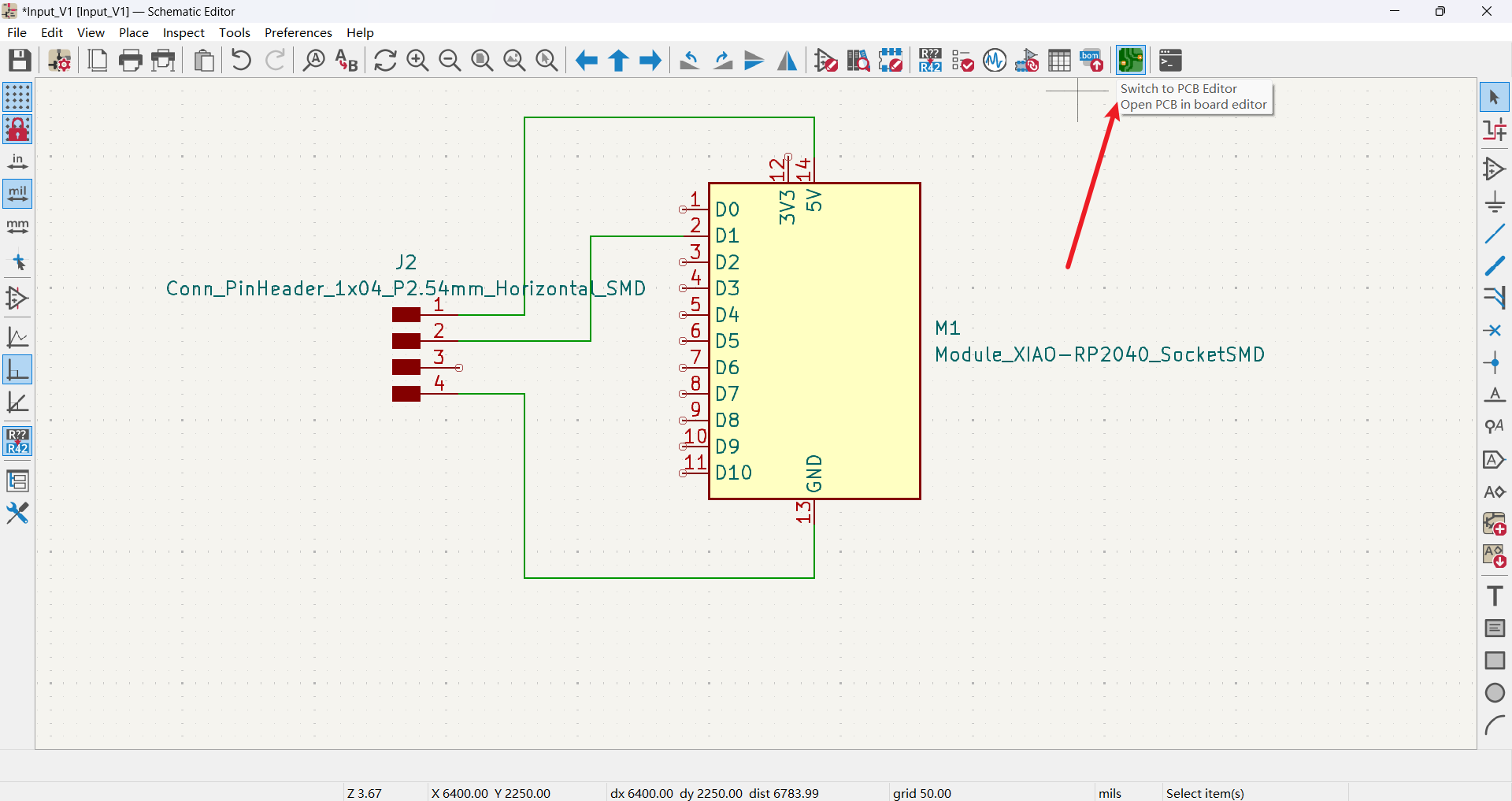Toggle full-window crosshair cursor
This screenshot has width=1512, height=801.
(x=17, y=261)
